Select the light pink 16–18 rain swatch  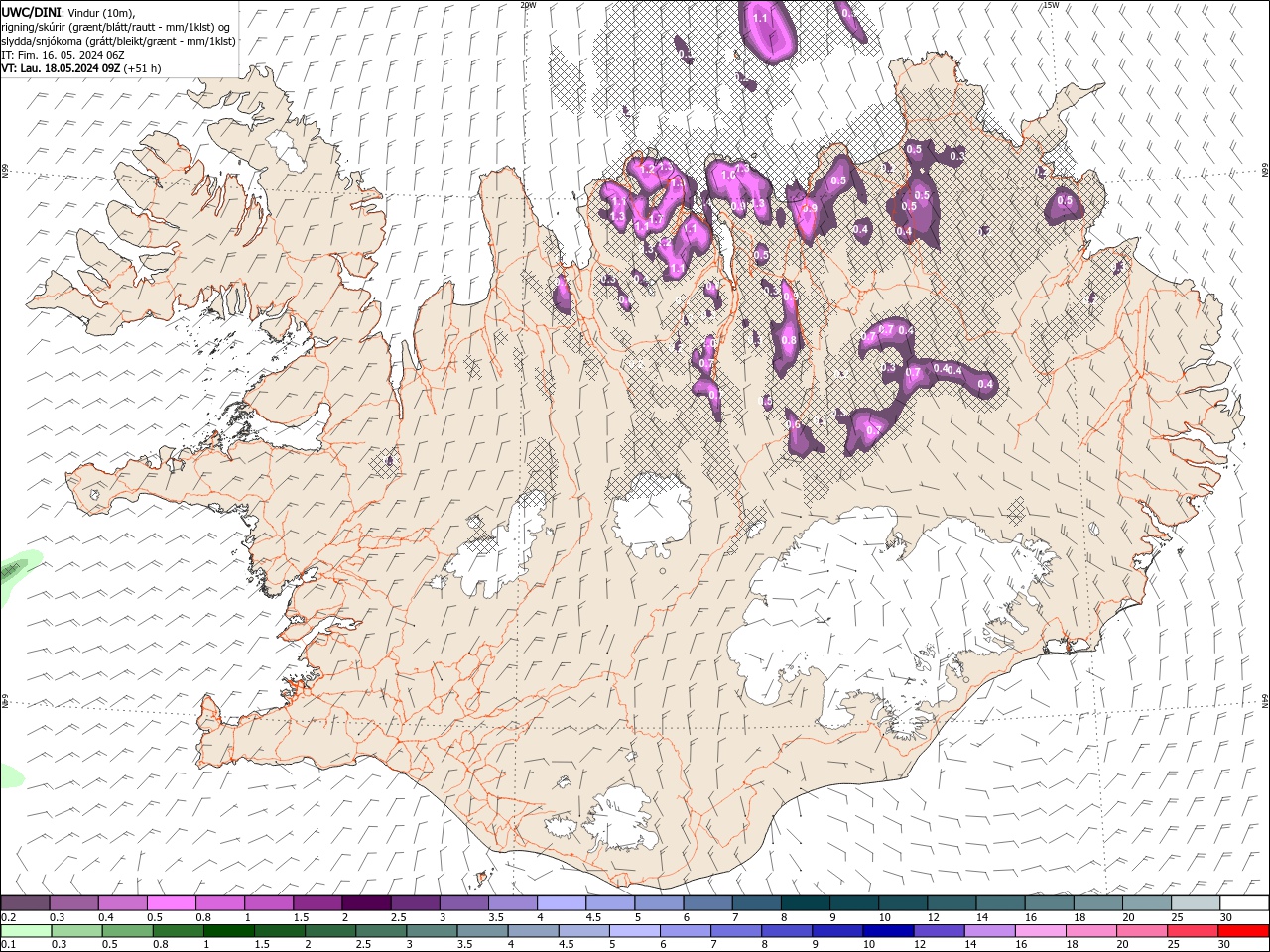1041,931
